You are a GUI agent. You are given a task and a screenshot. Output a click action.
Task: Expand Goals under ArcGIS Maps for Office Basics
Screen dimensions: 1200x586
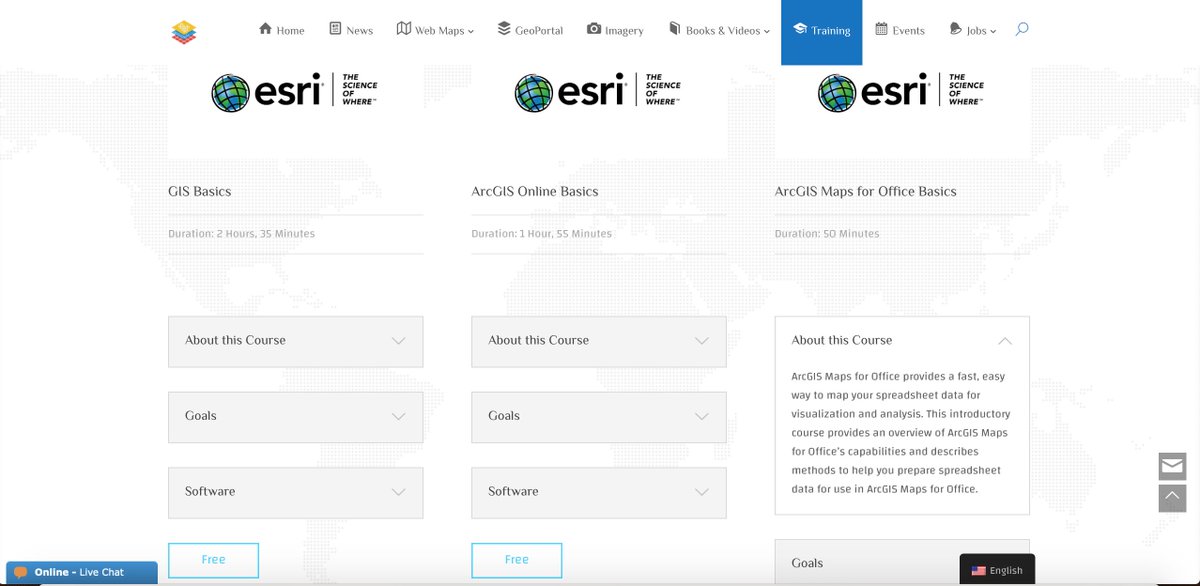pos(902,563)
